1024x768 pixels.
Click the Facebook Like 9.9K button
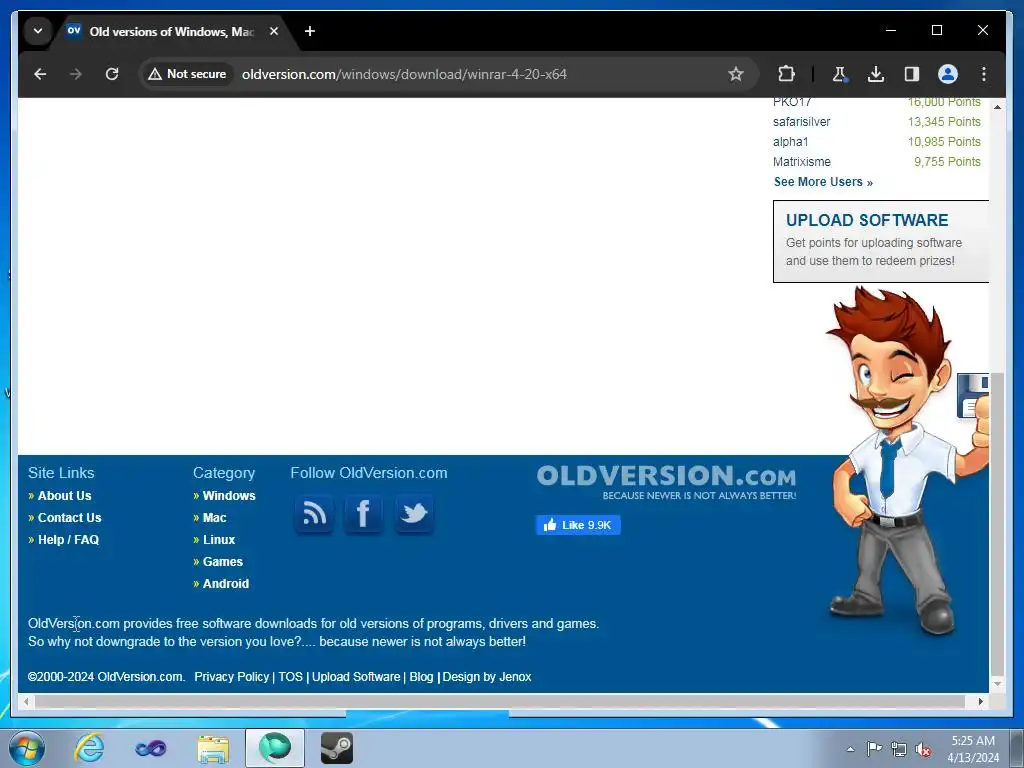click(578, 525)
